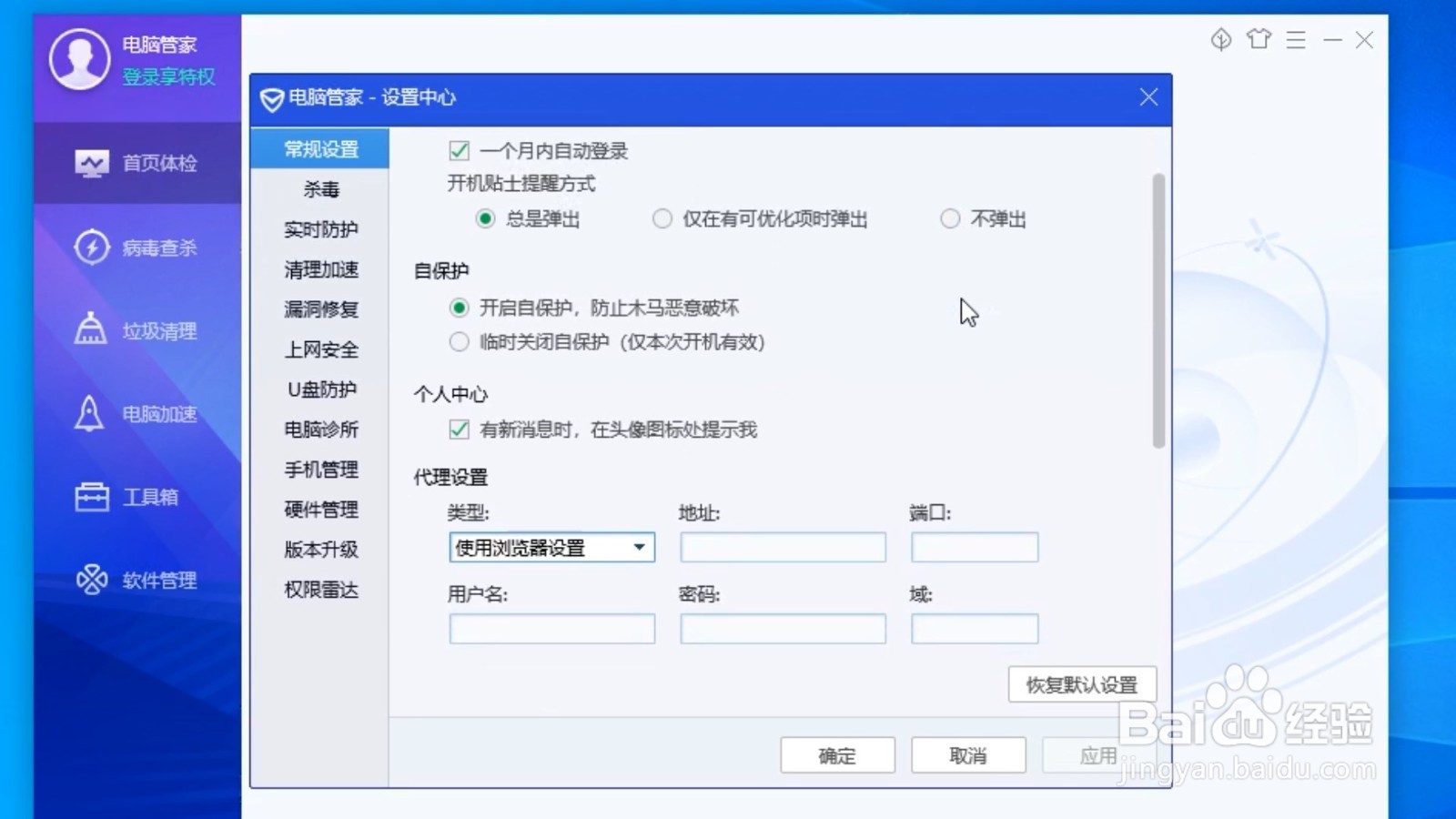Switch to 硬件管理 settings tab
The width and height of the screenshot is (1456, 819).
coord(320,510)
